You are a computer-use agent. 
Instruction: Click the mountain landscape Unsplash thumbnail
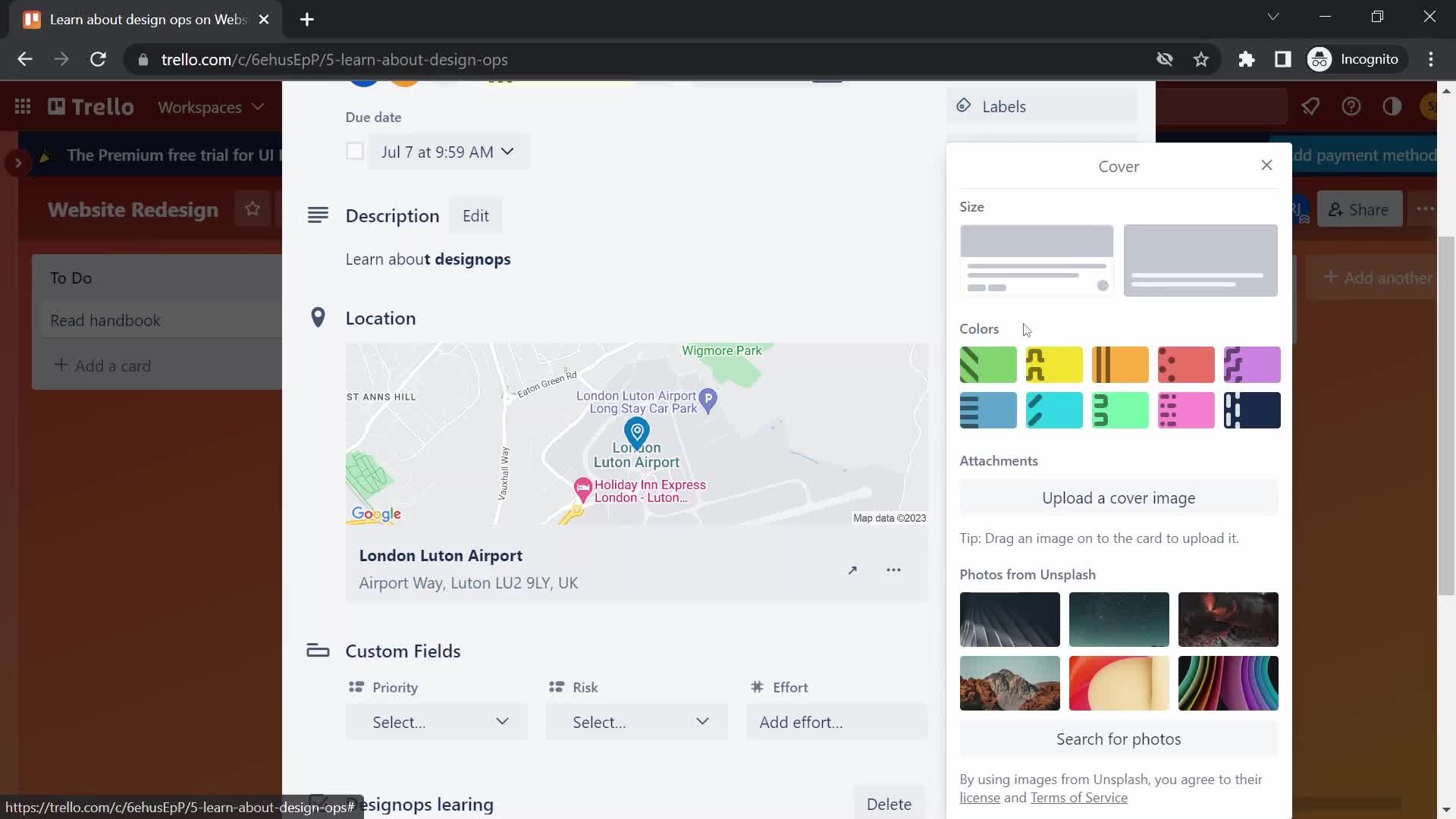point(1009,683)
